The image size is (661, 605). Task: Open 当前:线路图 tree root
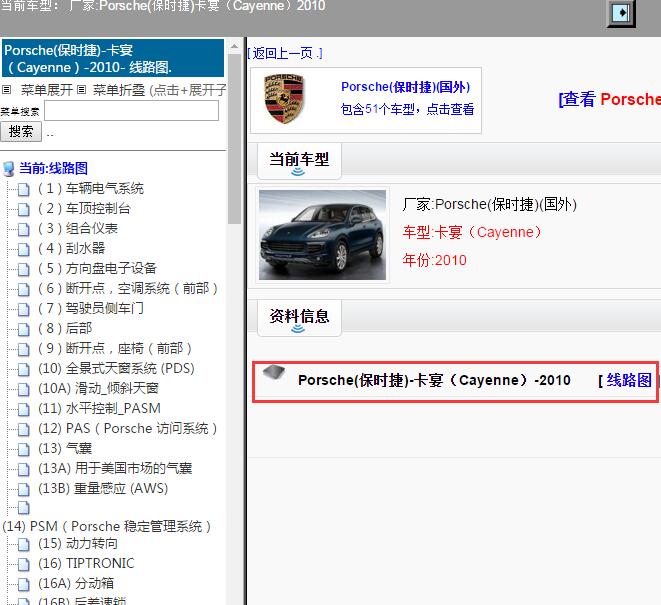tap(54, 168)
